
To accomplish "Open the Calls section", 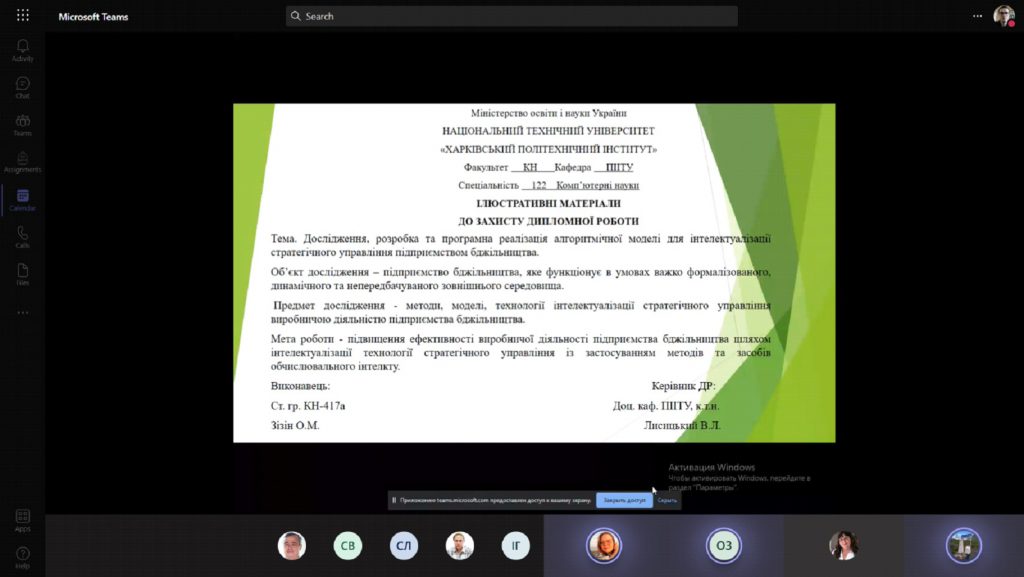I will (22, 237).
